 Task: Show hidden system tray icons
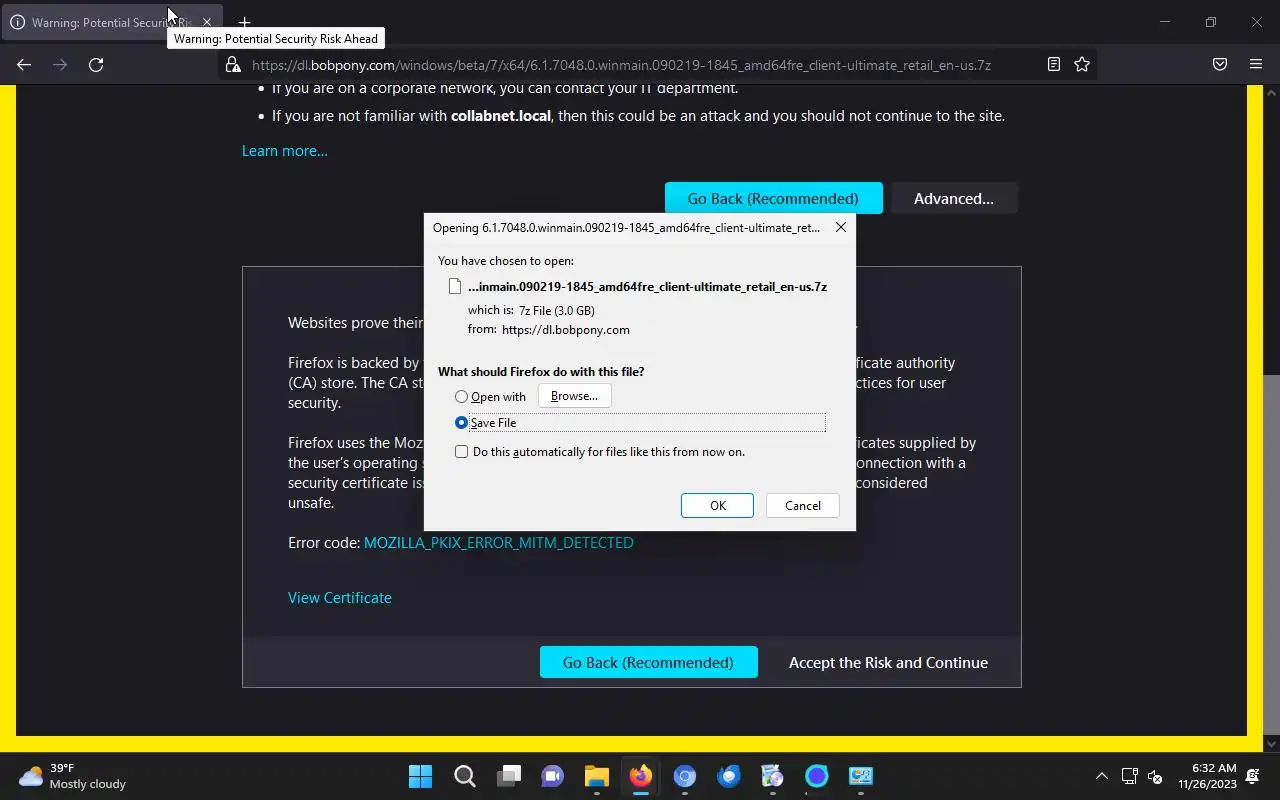(1102, 776)
